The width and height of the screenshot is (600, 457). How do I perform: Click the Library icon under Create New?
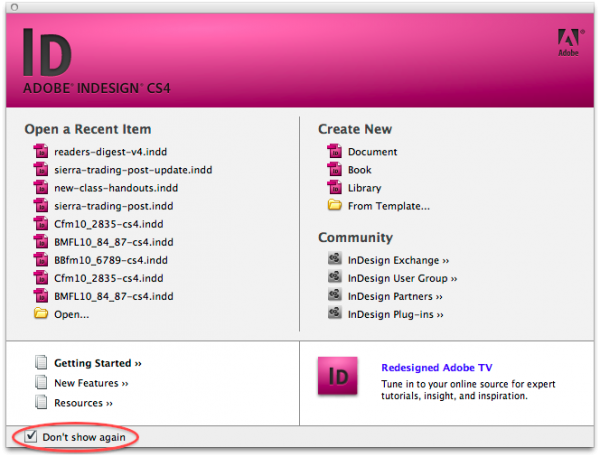coord(334,188)
